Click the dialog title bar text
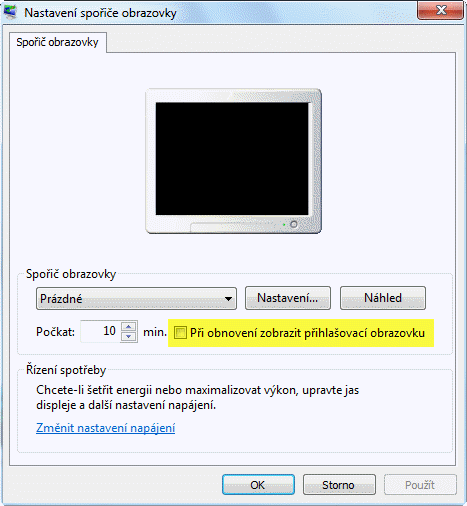 point(100,13)
